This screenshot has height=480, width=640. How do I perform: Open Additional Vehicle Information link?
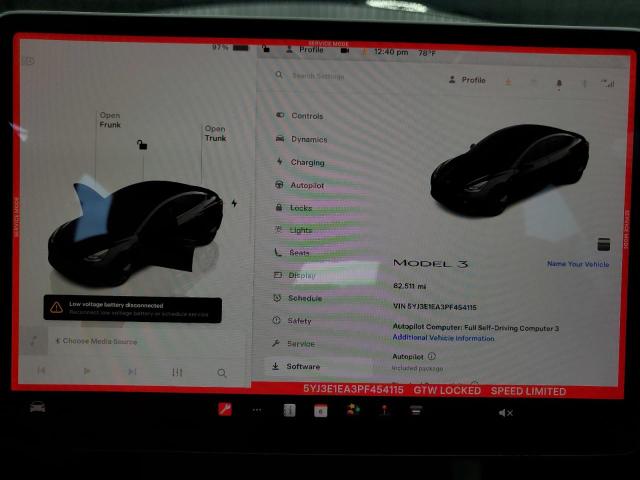pyautogui.click(x=443, y=338)
